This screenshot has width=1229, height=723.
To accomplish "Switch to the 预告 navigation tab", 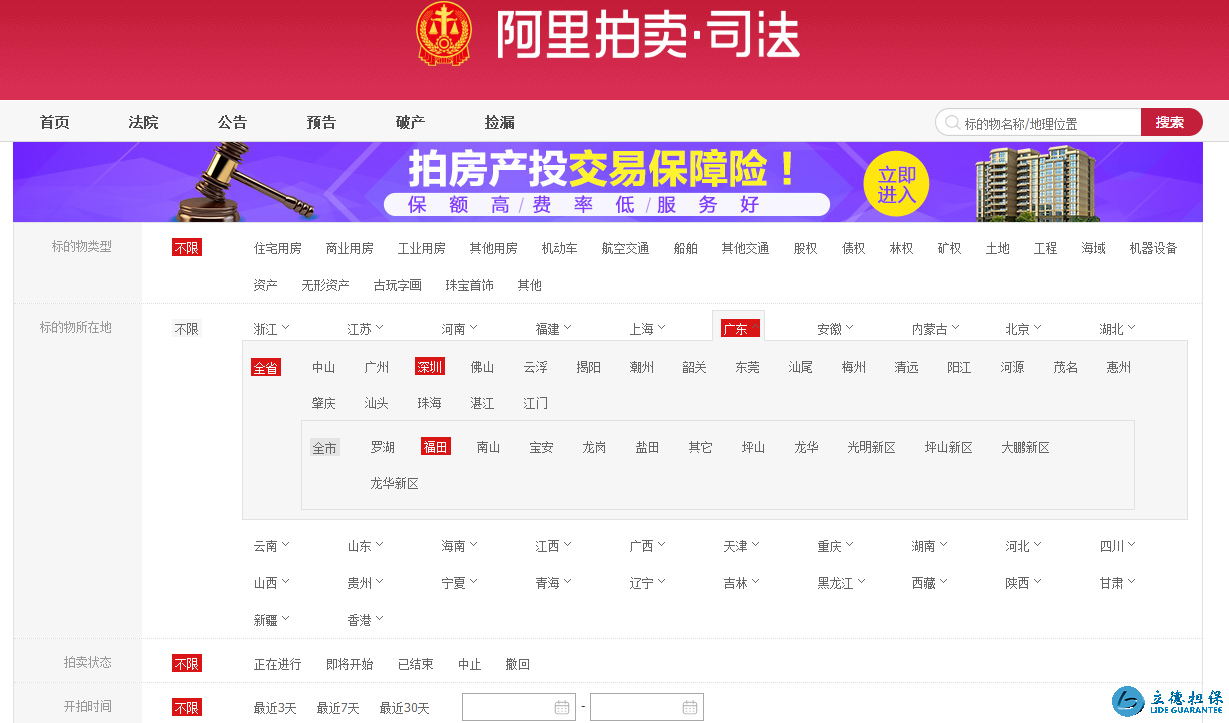I will 322,122.
